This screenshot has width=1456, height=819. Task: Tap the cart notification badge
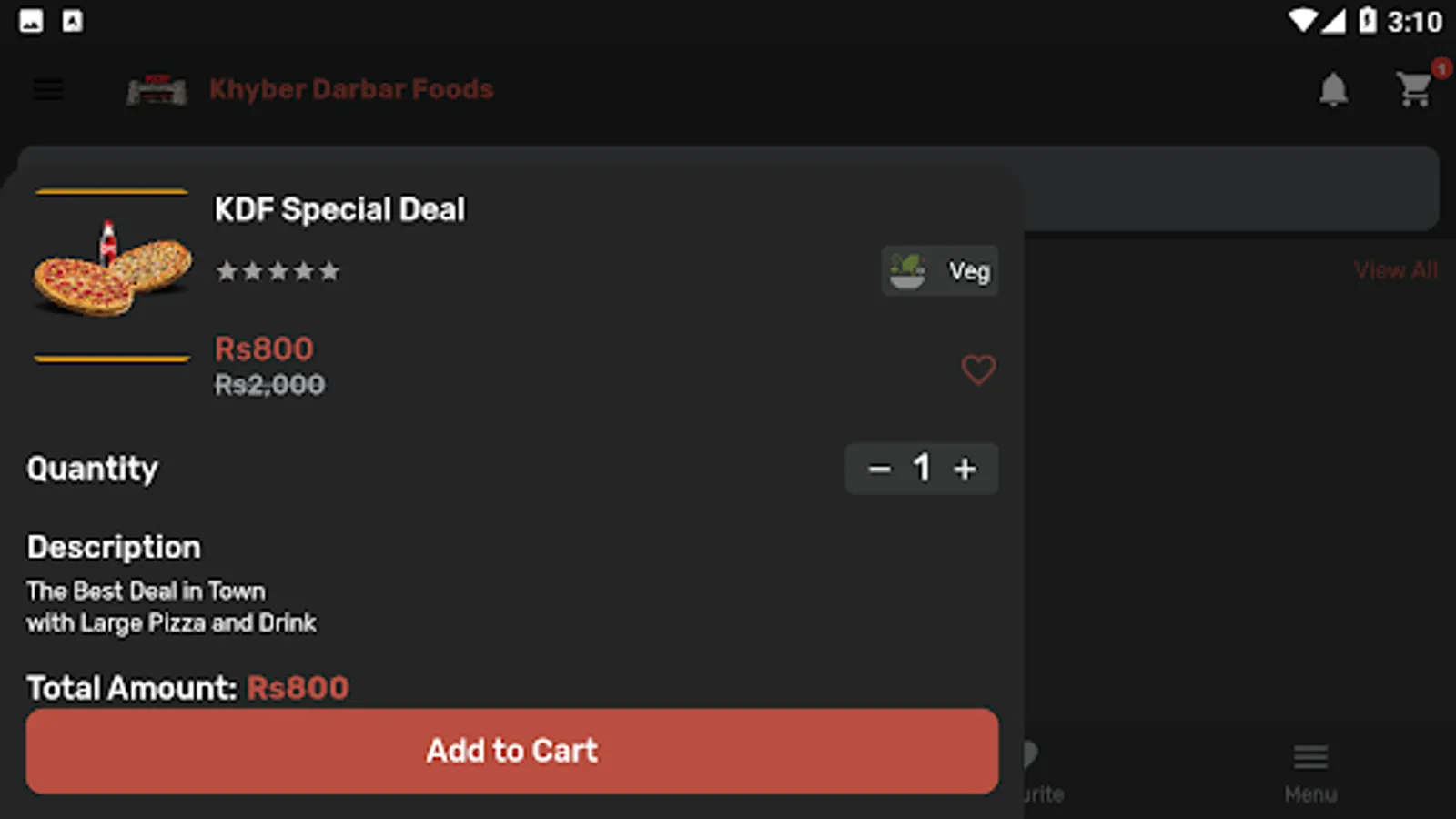click(x=1441, y=68)
